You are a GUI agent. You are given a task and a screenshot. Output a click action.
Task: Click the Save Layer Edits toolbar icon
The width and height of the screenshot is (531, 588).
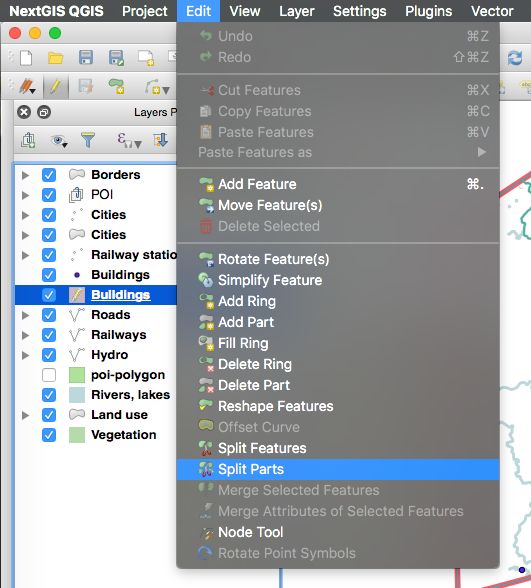point(86,87)
